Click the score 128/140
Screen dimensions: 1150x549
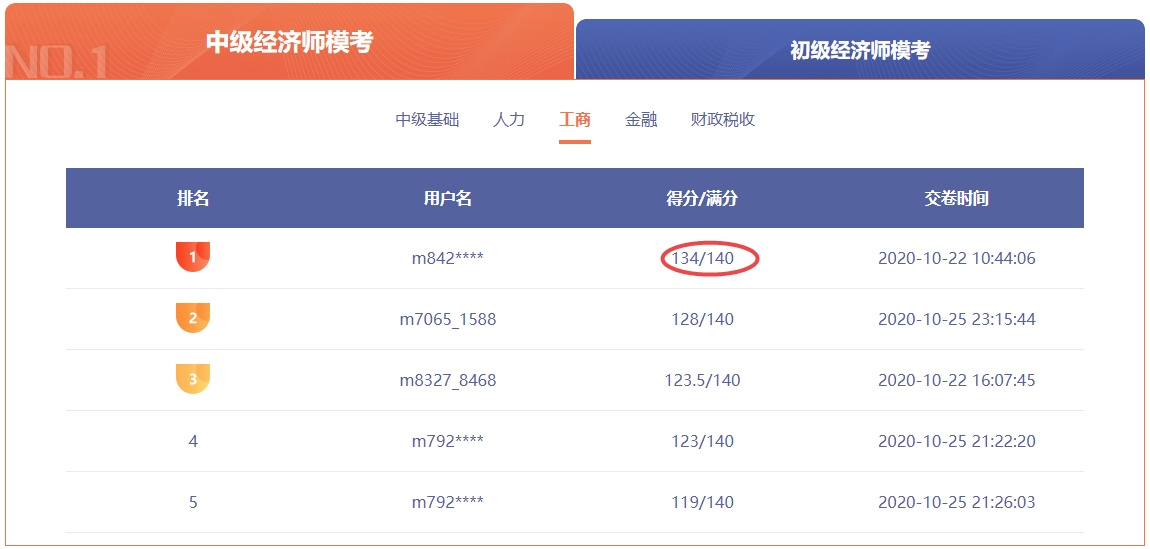pyautogui.click(x=703, y=320)
